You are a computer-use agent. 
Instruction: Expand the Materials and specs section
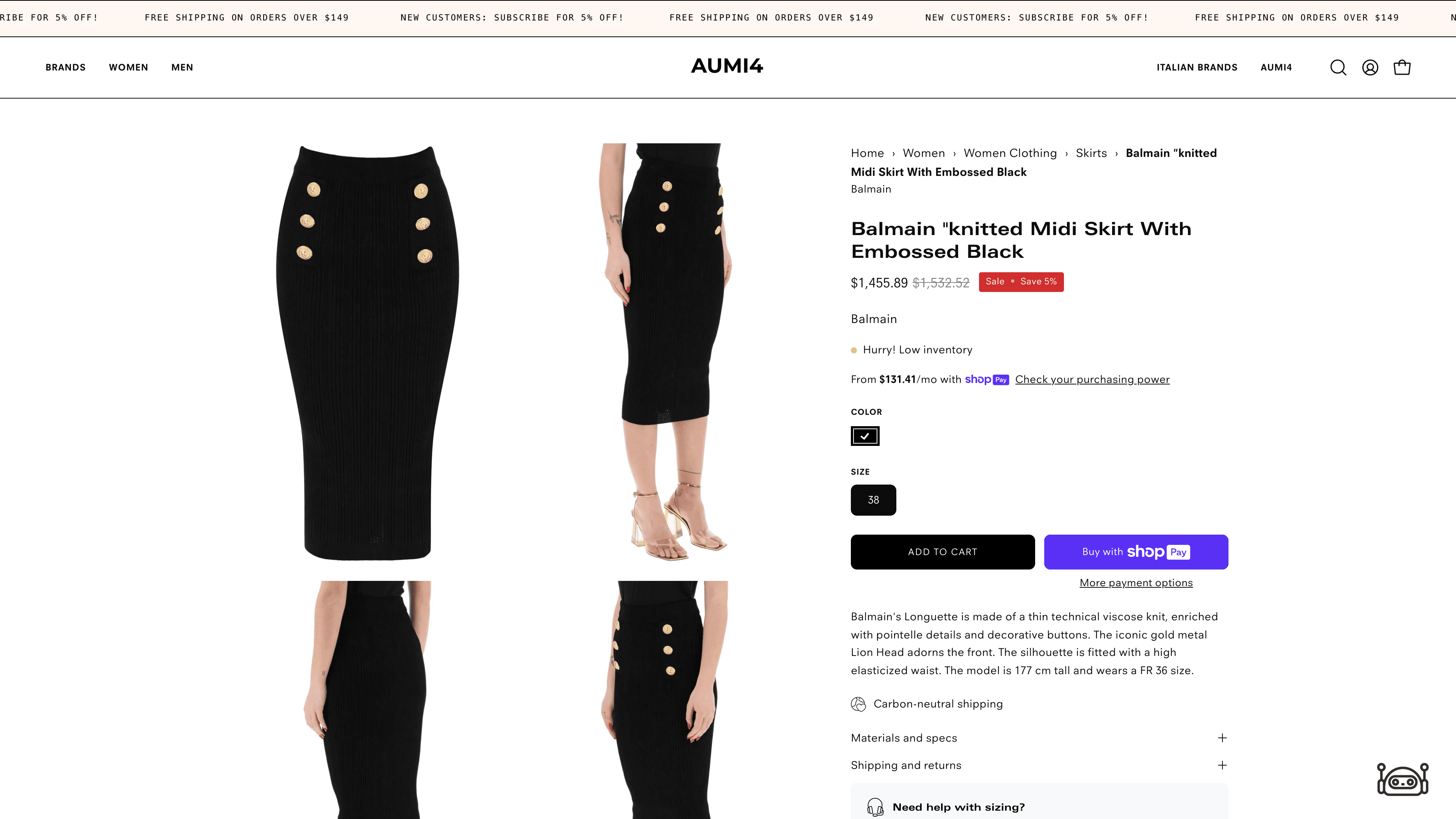pyautogui.click(x=1039, y=737)
